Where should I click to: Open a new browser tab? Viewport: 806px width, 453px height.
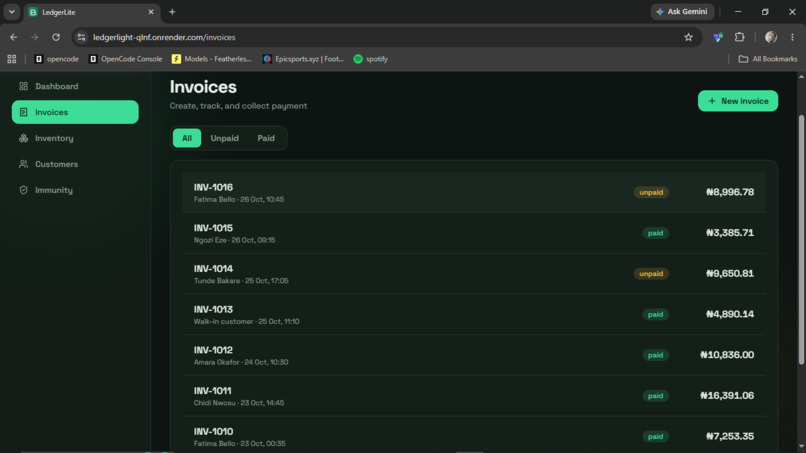[x=172, y=12]
